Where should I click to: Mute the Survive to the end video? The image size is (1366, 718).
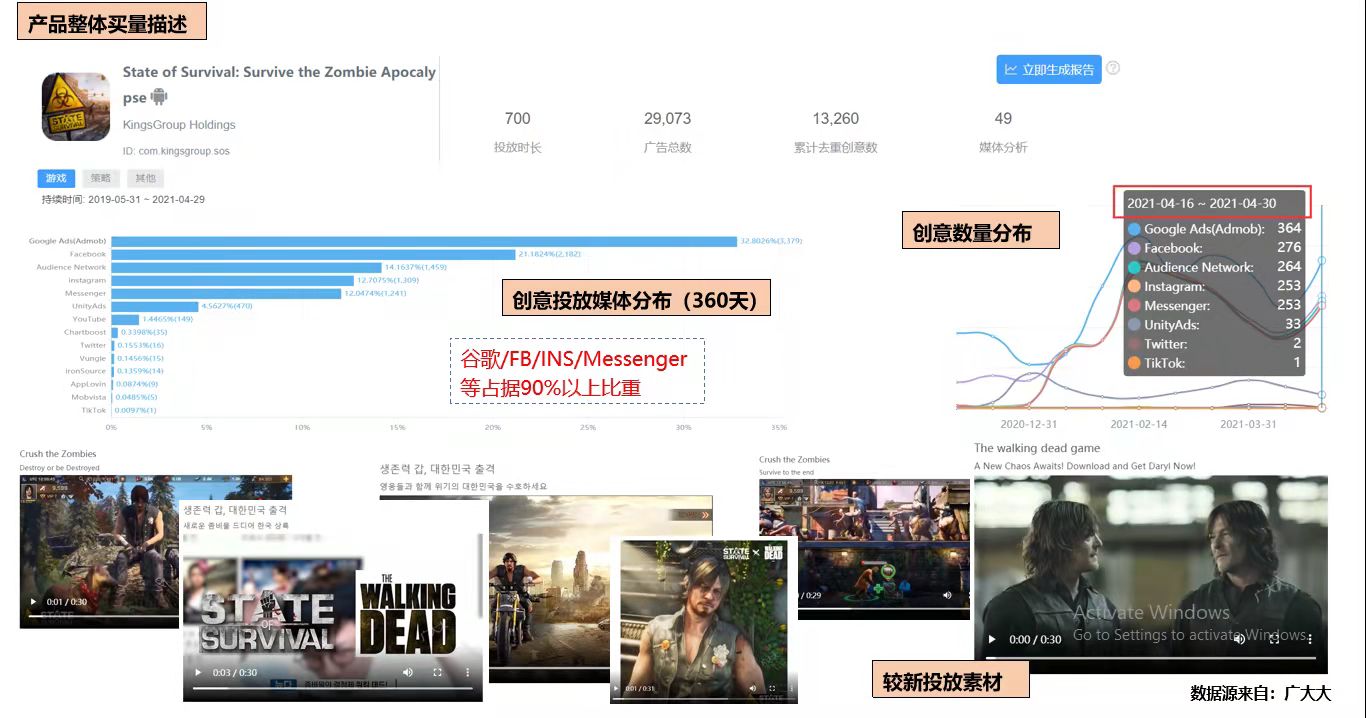tap(947, 596)
